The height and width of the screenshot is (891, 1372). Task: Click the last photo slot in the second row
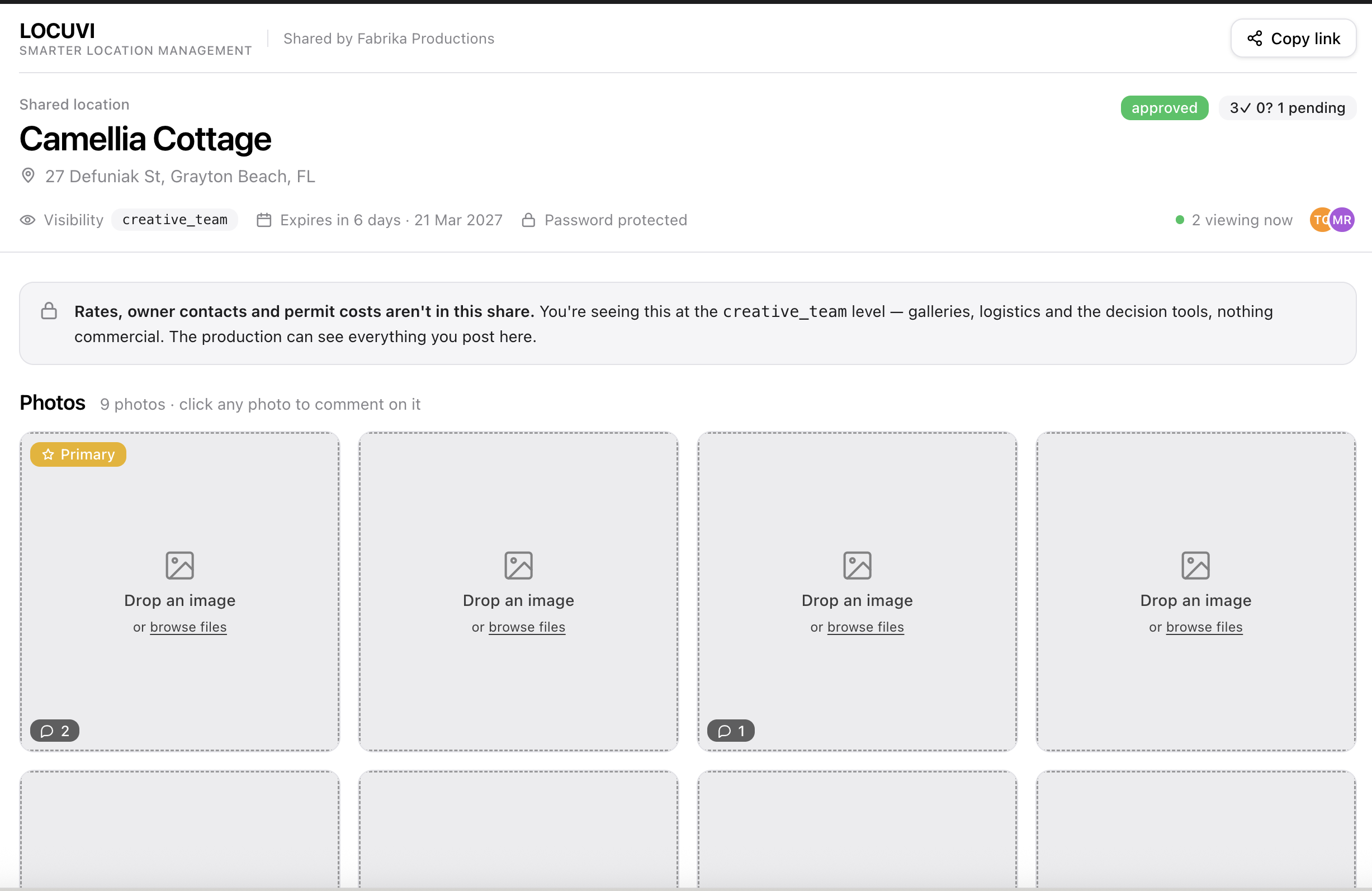(1195, 830)
